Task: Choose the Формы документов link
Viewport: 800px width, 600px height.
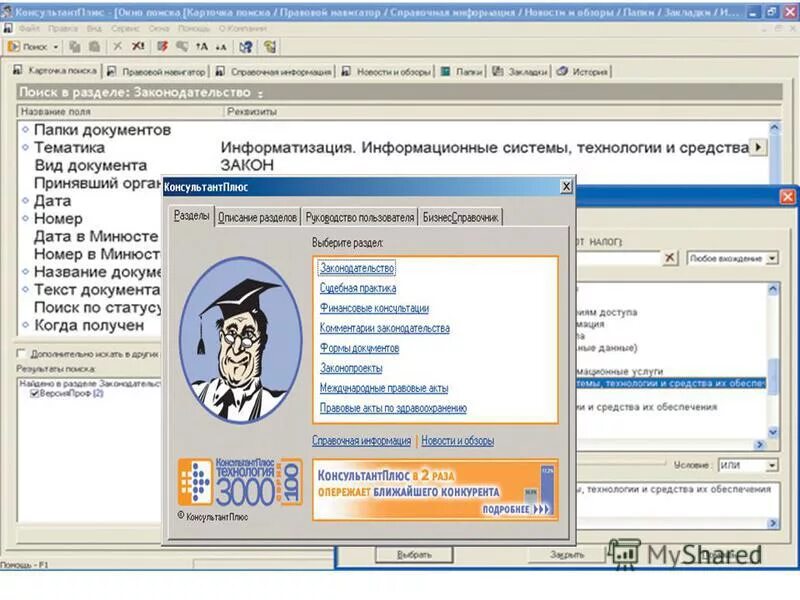Action: tap(359, 348)
